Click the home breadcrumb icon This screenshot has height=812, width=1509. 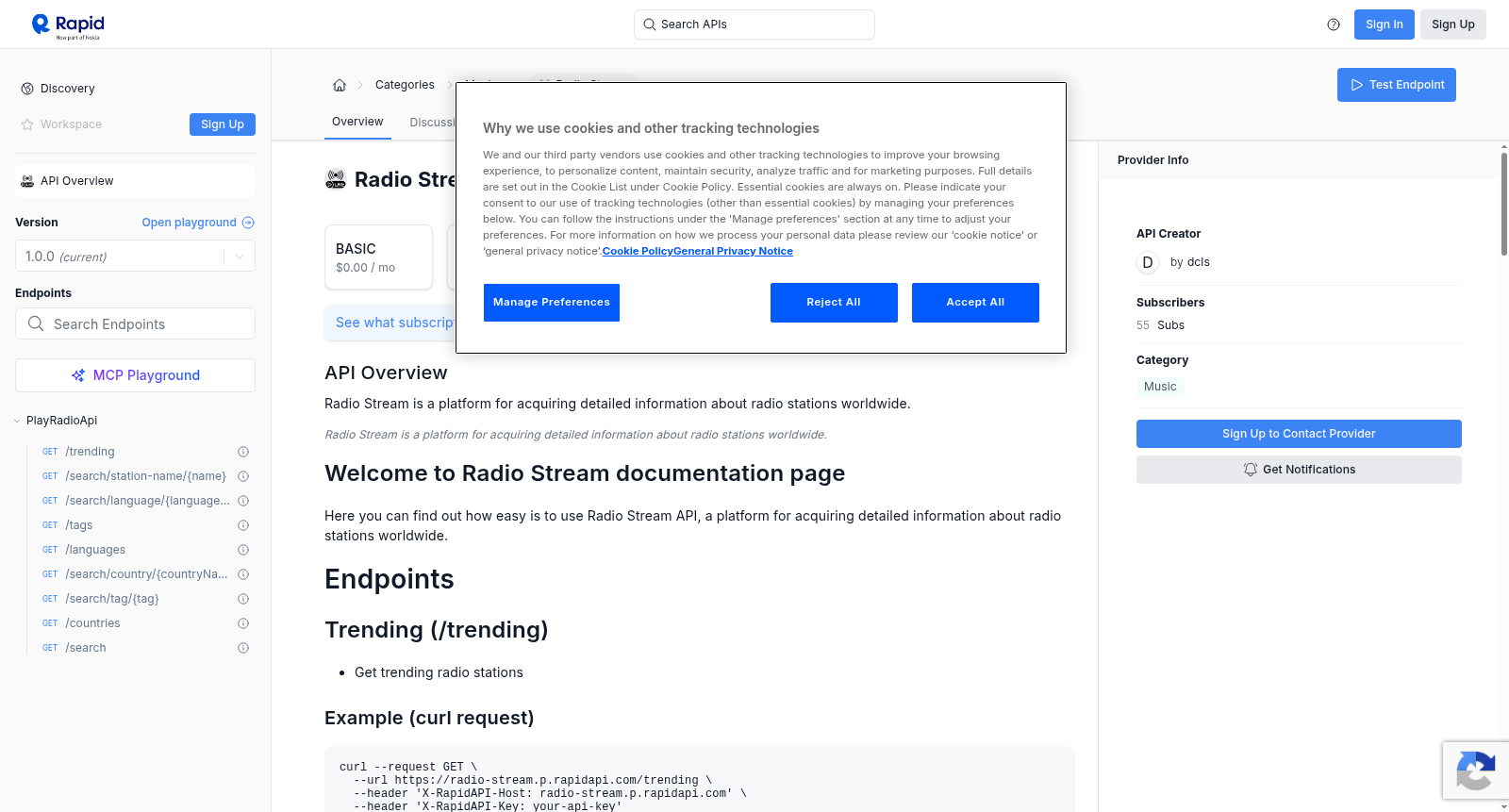340,85
